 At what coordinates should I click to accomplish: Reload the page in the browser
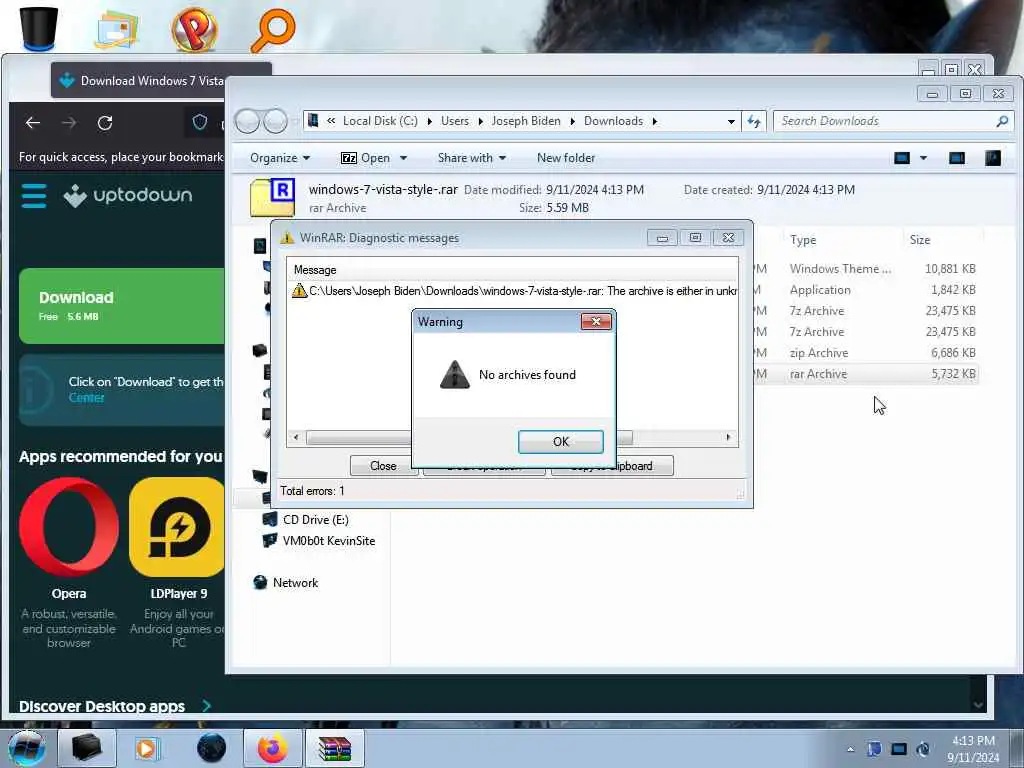(104, 122)
